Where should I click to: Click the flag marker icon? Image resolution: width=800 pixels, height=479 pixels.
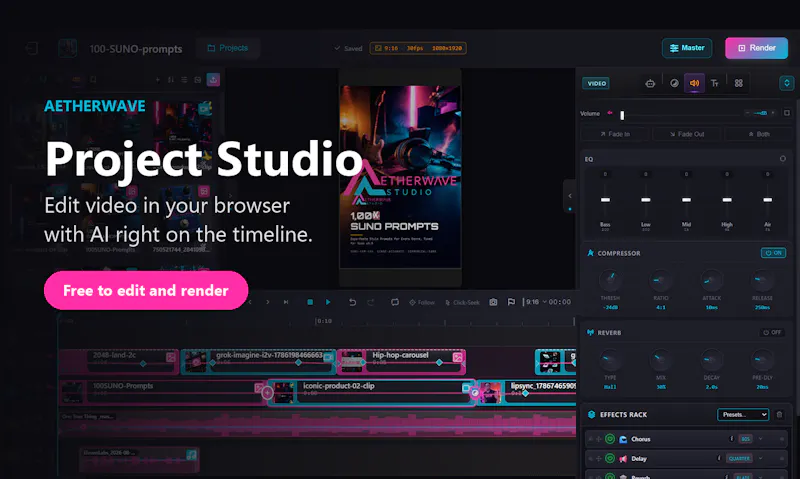(x=511, y=302)
